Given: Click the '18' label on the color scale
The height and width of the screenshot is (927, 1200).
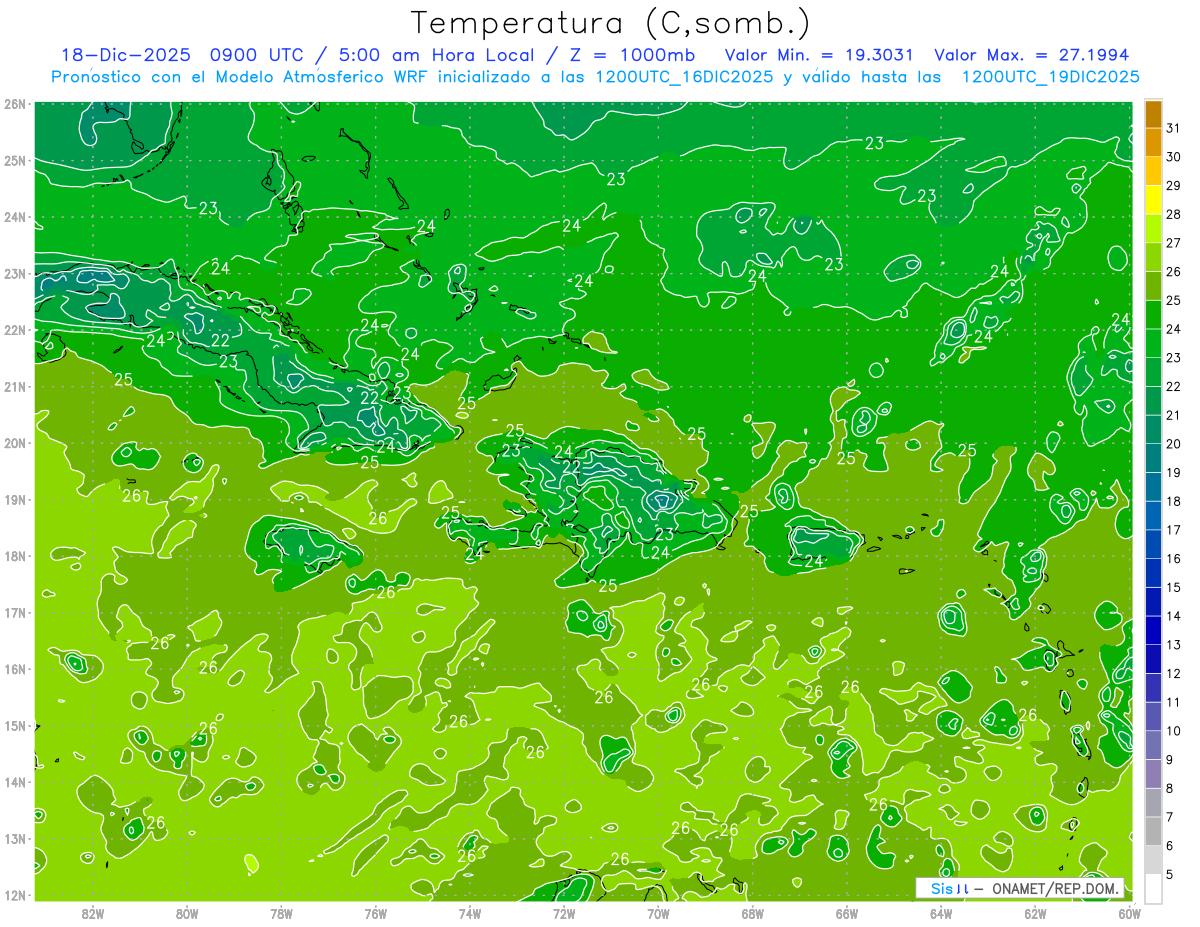Looking at the screenshot, I should (x=1174, y=501).
